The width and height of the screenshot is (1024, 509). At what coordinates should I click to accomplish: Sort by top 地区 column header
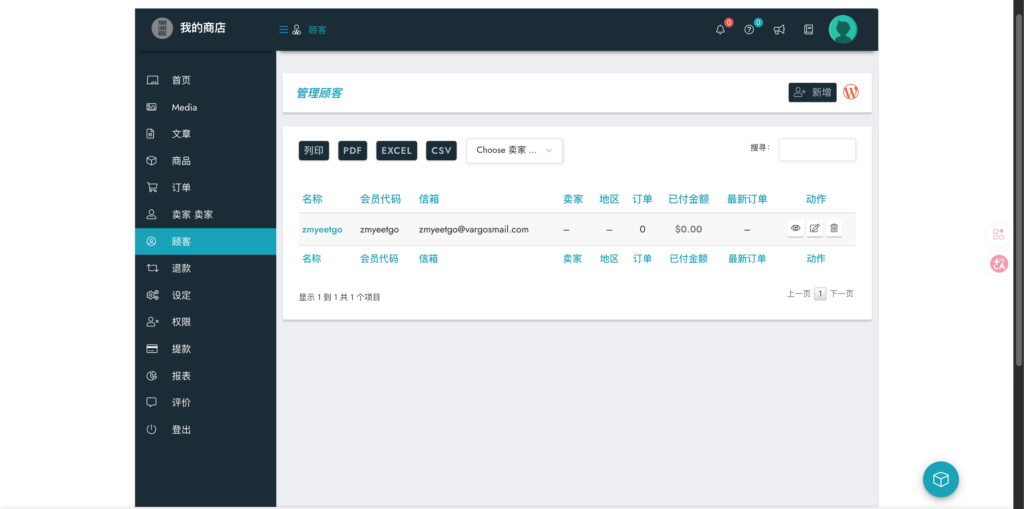[x=609, y=199]
